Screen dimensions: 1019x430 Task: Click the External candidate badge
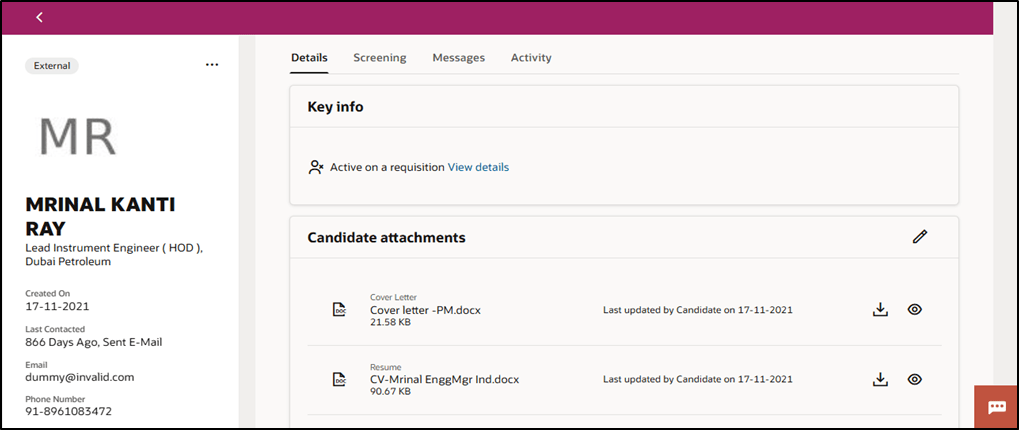click(52, 66)
